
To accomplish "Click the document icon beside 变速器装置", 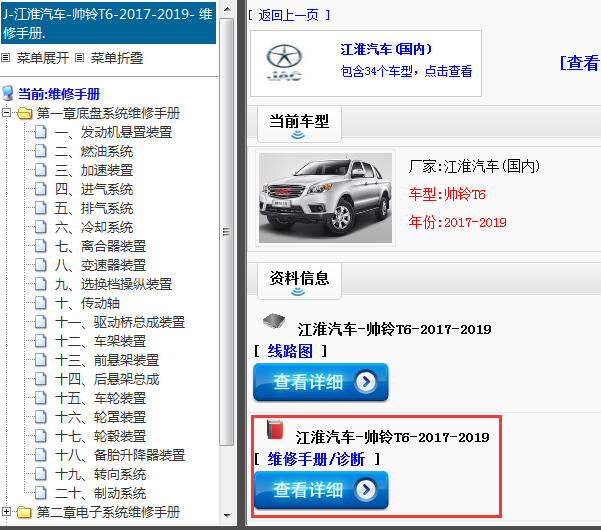I will point(41,265).
